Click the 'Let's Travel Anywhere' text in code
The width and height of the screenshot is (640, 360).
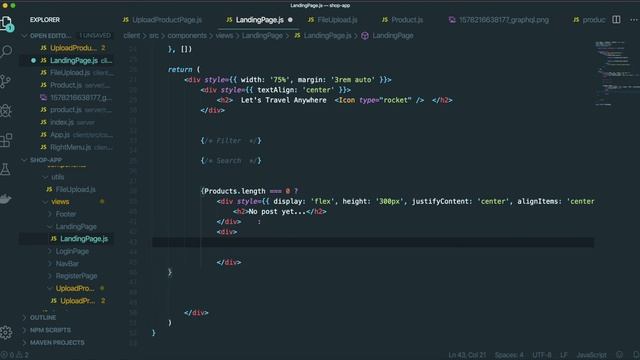[x=284, y=100]
